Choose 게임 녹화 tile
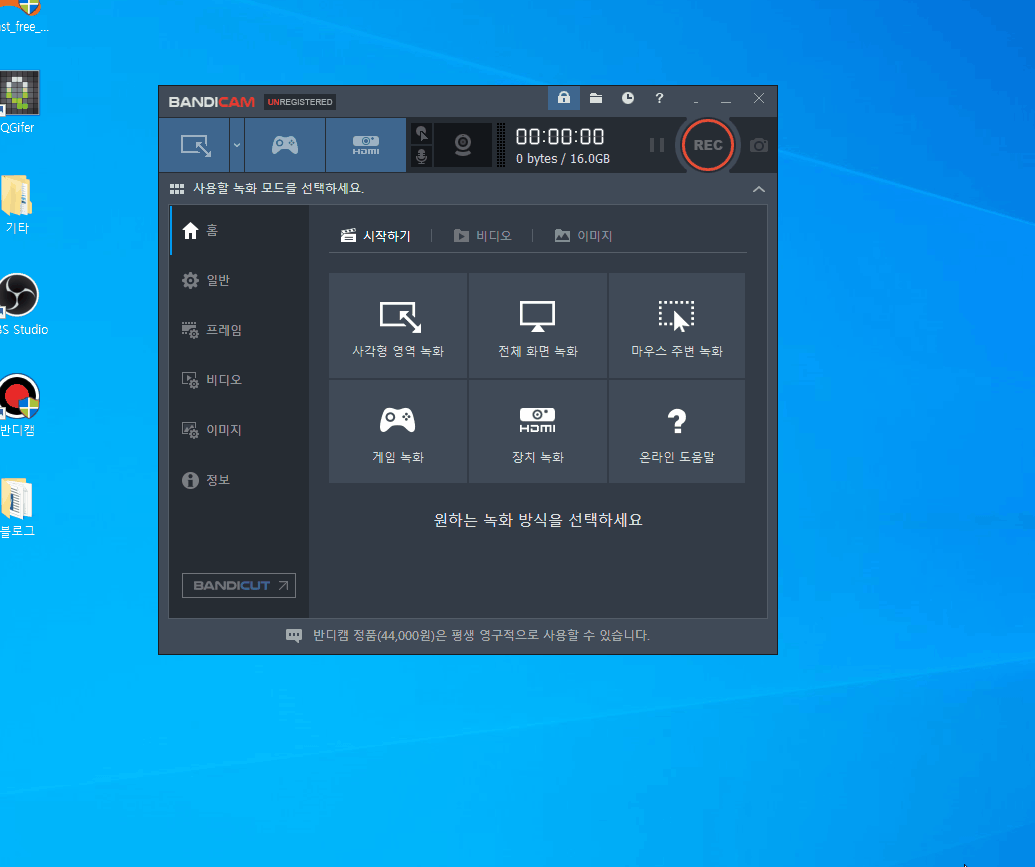 coord(398,431)
